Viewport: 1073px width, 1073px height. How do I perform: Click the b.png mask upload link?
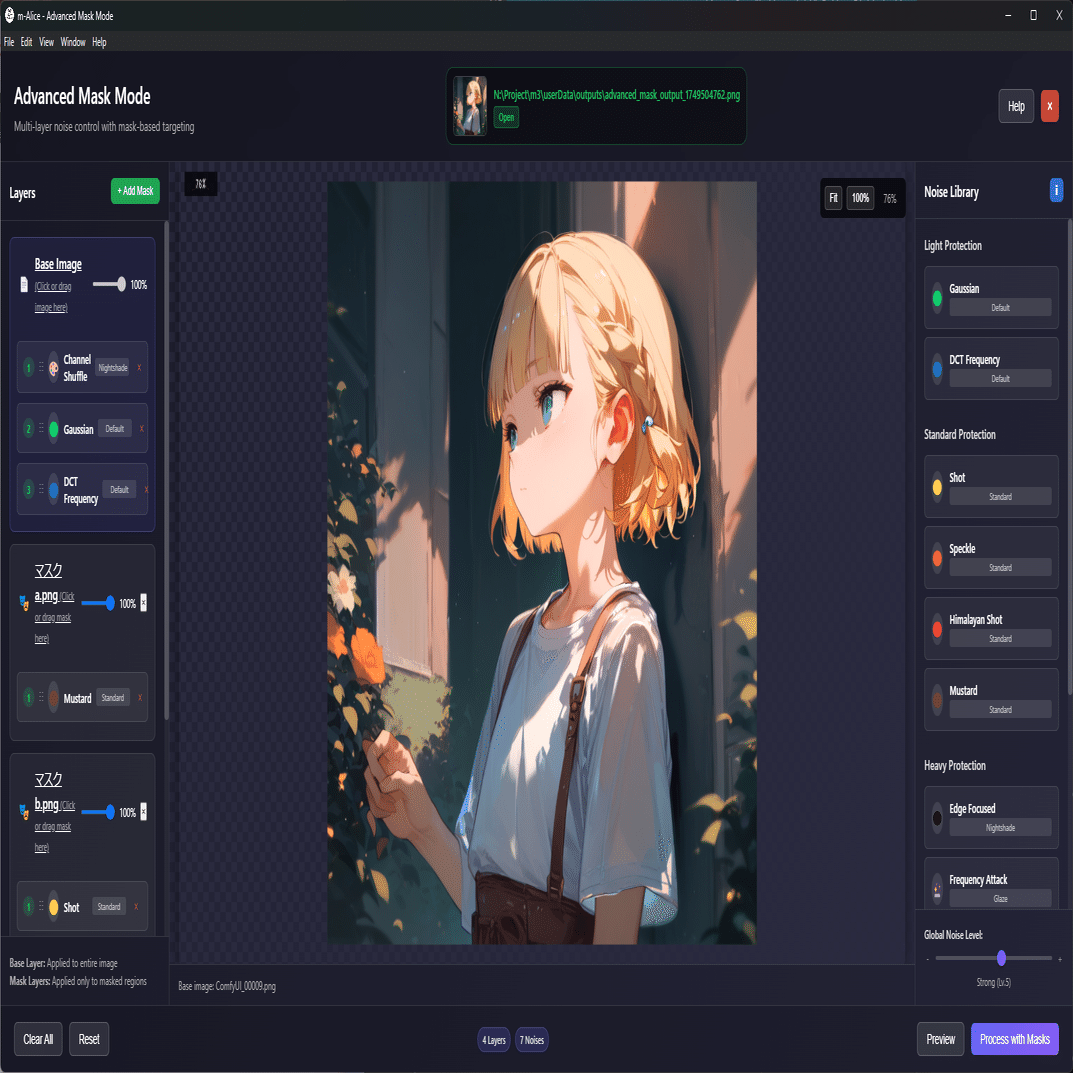(54, 812)
